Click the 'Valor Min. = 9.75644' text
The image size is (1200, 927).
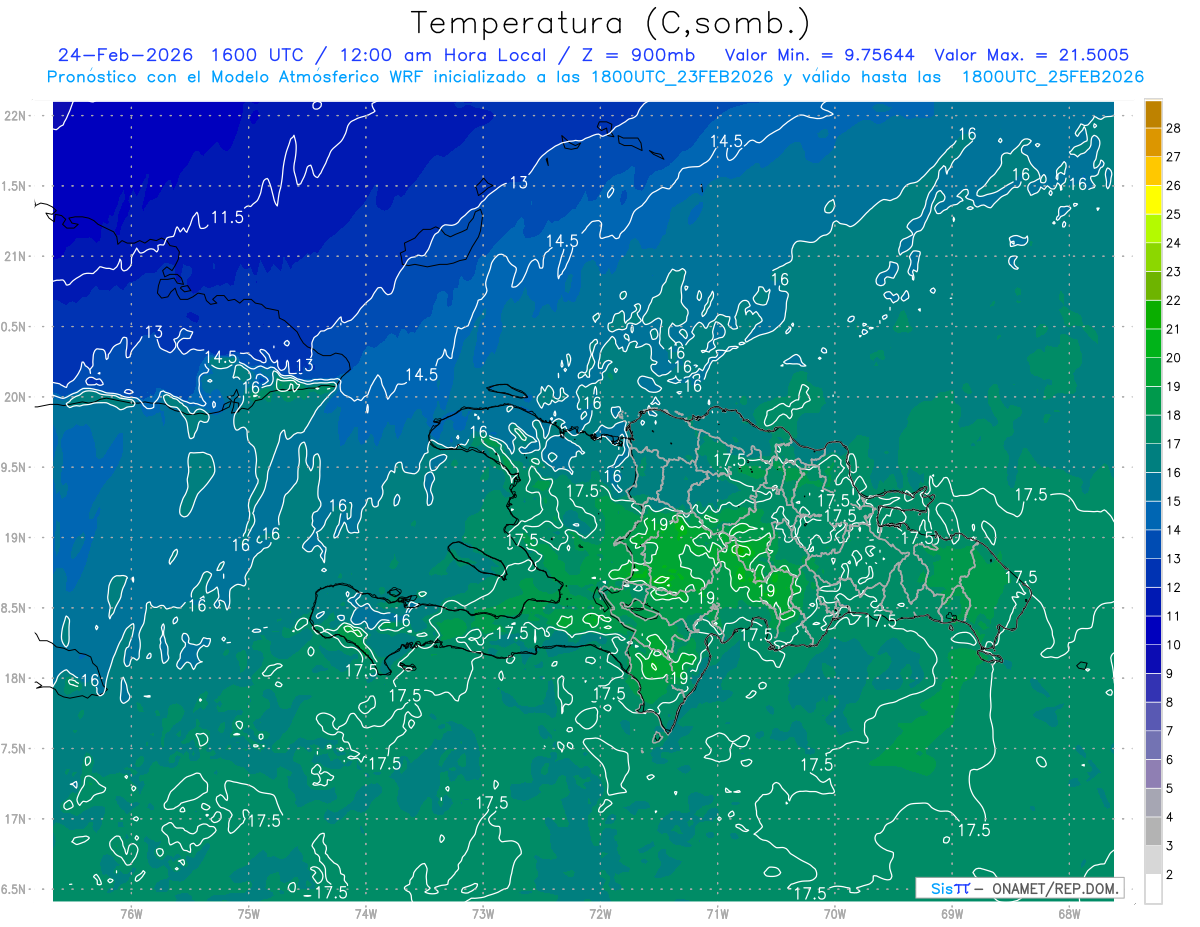click(821, 55)
